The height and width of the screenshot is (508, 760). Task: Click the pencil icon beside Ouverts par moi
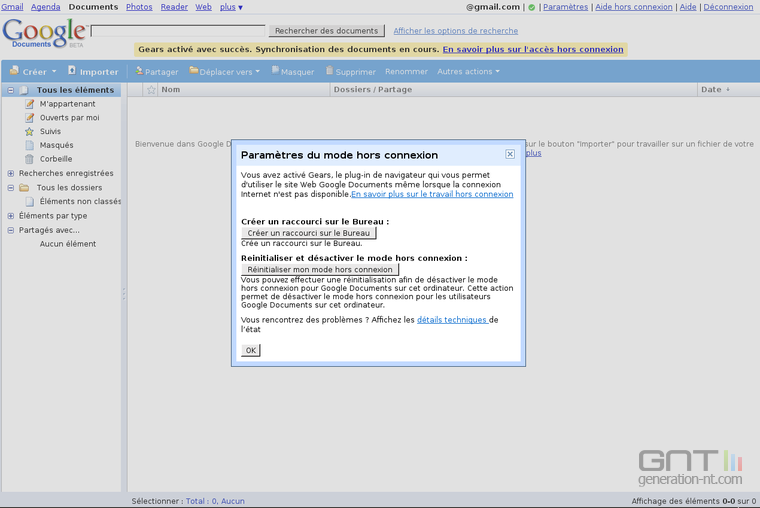(x=30, y=117)
